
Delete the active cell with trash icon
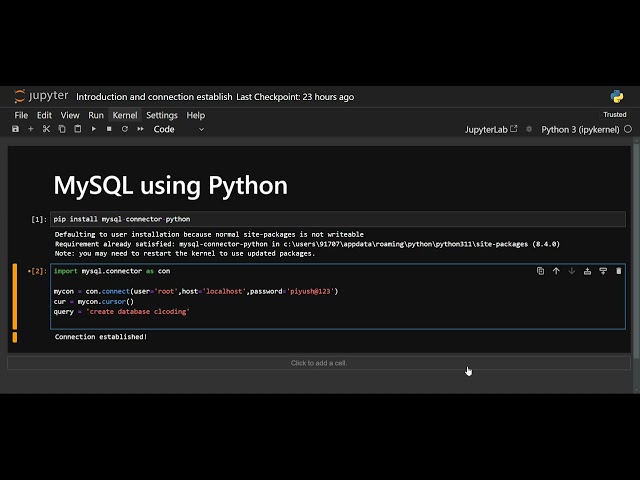point(619,271)
